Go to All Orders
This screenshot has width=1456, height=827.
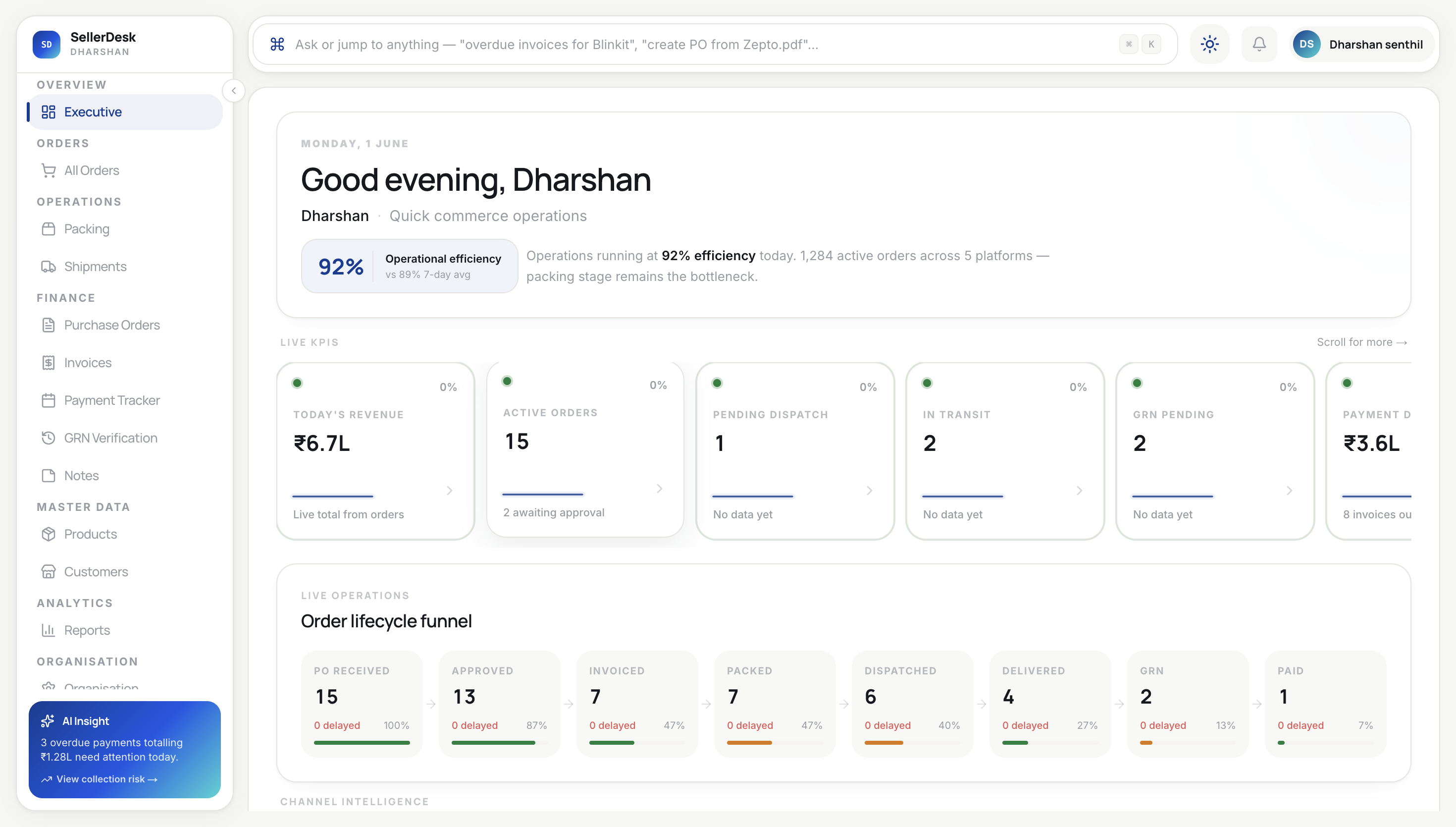(x=125, y=170)
